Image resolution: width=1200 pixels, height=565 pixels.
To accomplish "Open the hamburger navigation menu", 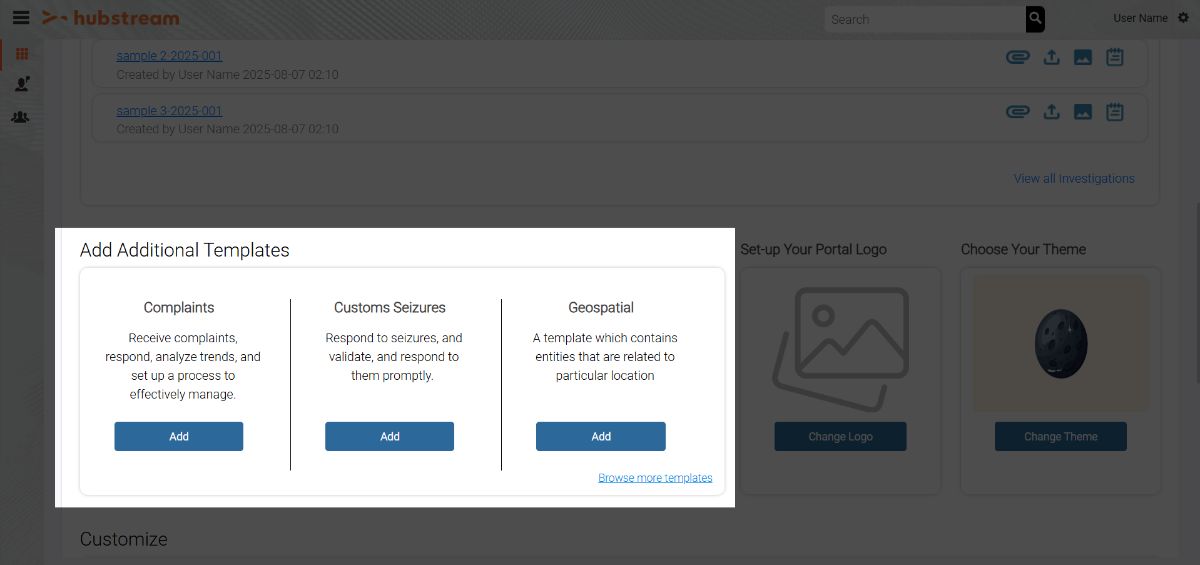I will [21, 18].
